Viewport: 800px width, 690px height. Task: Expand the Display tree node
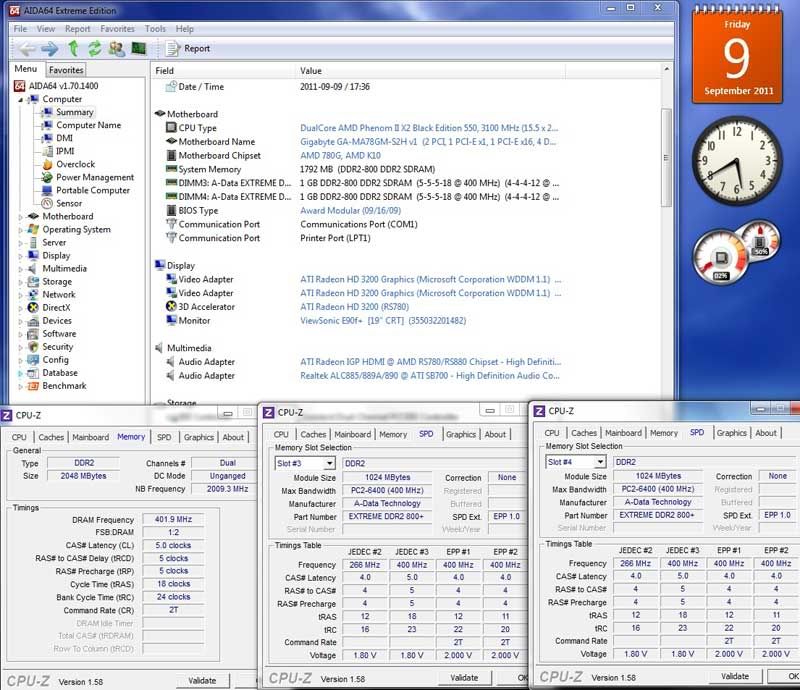[x=20, y=256]
